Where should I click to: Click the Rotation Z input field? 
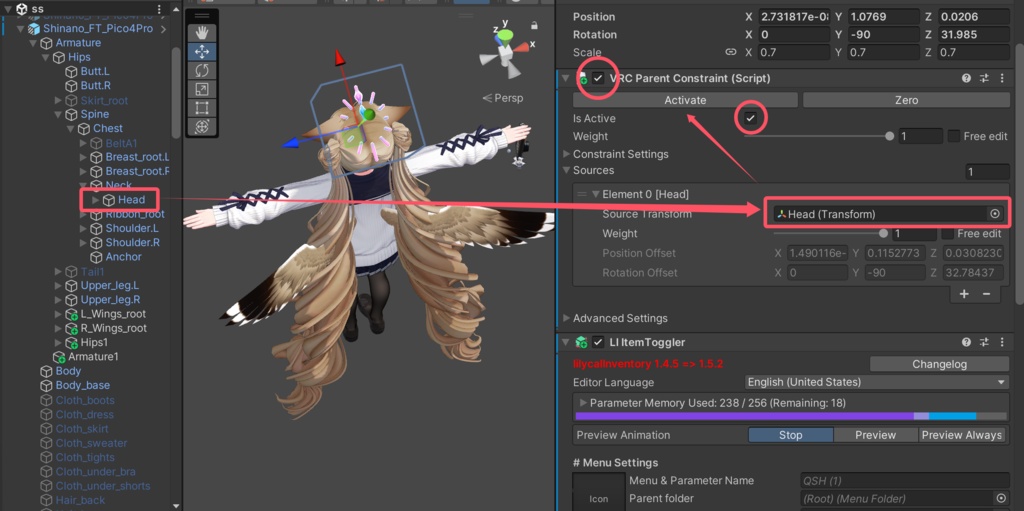(974, 35)
